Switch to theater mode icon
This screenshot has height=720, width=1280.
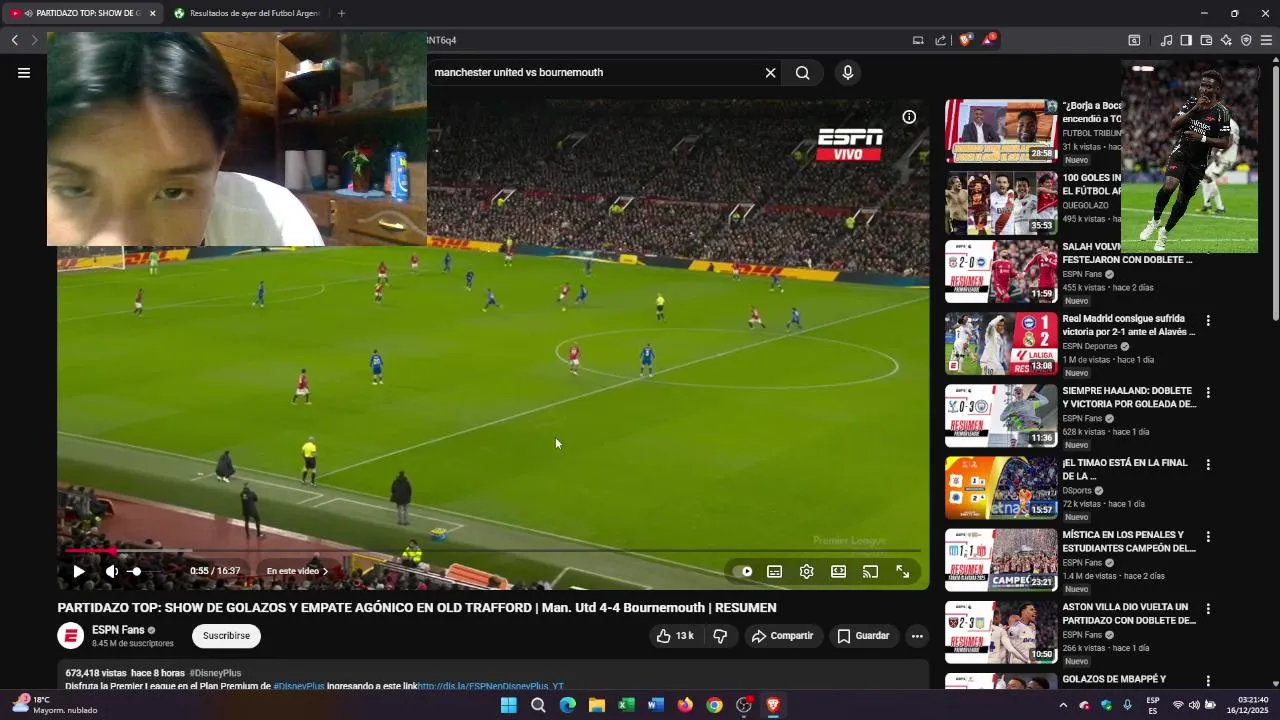(838, 571)
